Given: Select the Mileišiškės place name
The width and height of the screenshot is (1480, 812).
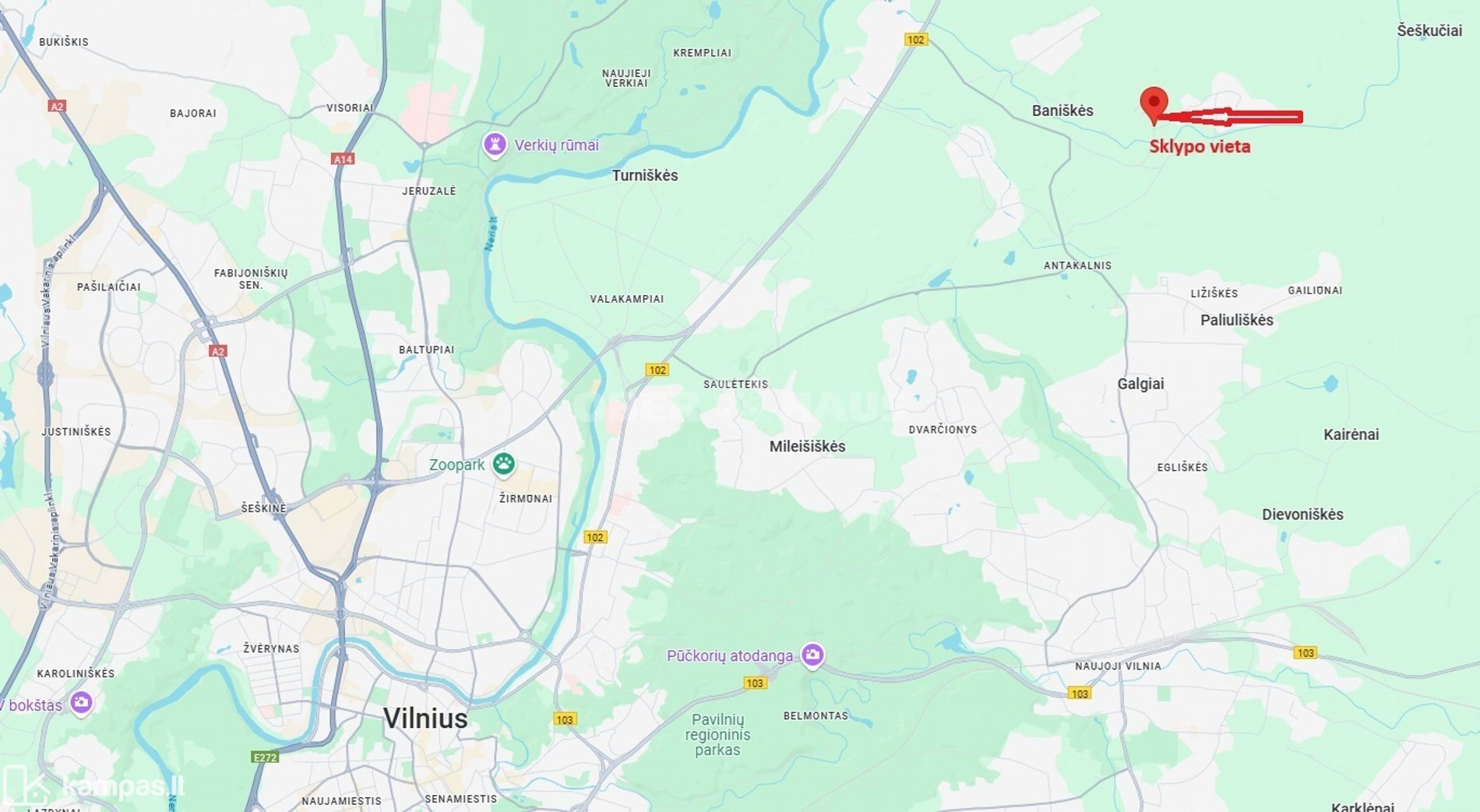Looking at the screenshot, I should pyautogui.click(x=807, y=446).
